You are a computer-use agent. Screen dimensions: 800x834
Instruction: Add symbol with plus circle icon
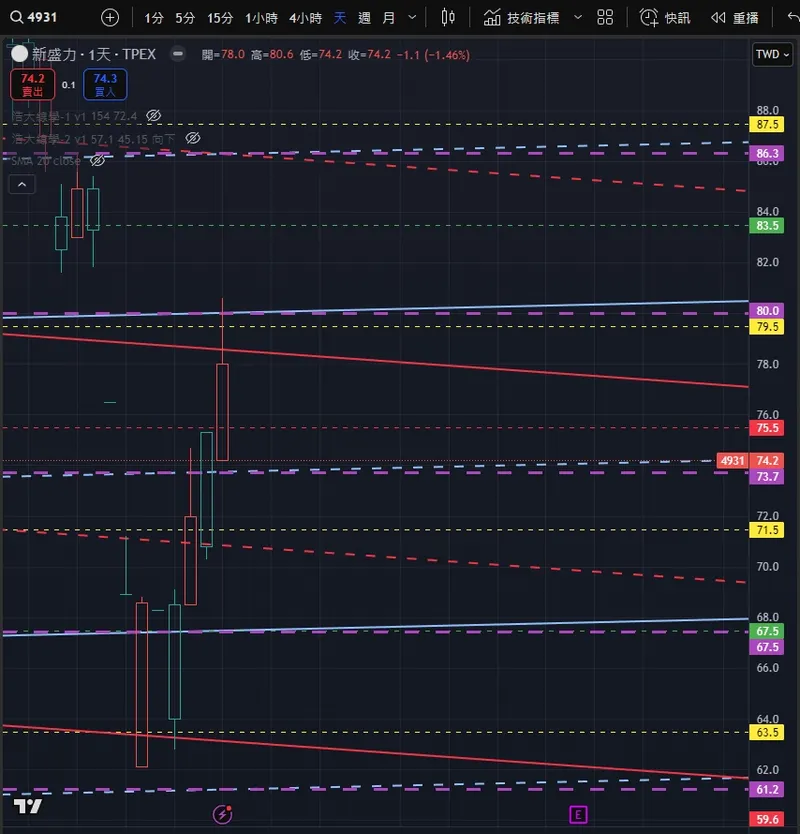pyautogui.click(x=110, y=18)
